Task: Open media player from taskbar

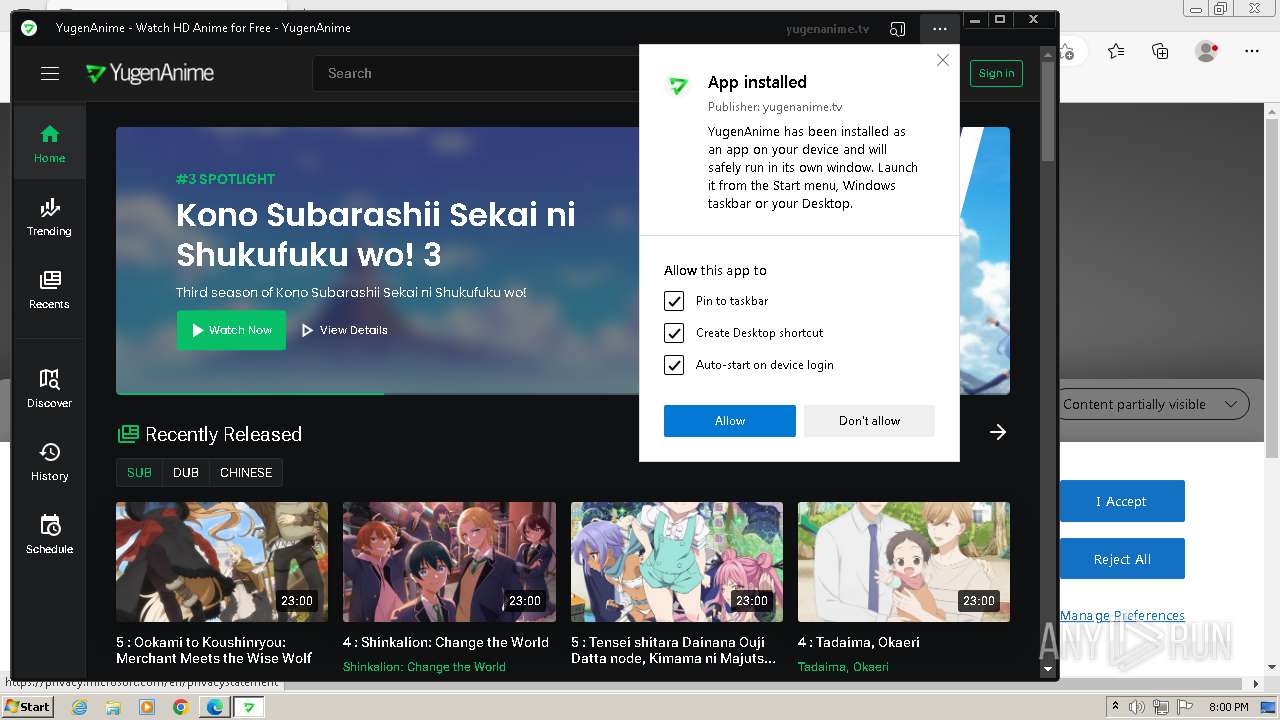Action: click(x=147, y=707)
